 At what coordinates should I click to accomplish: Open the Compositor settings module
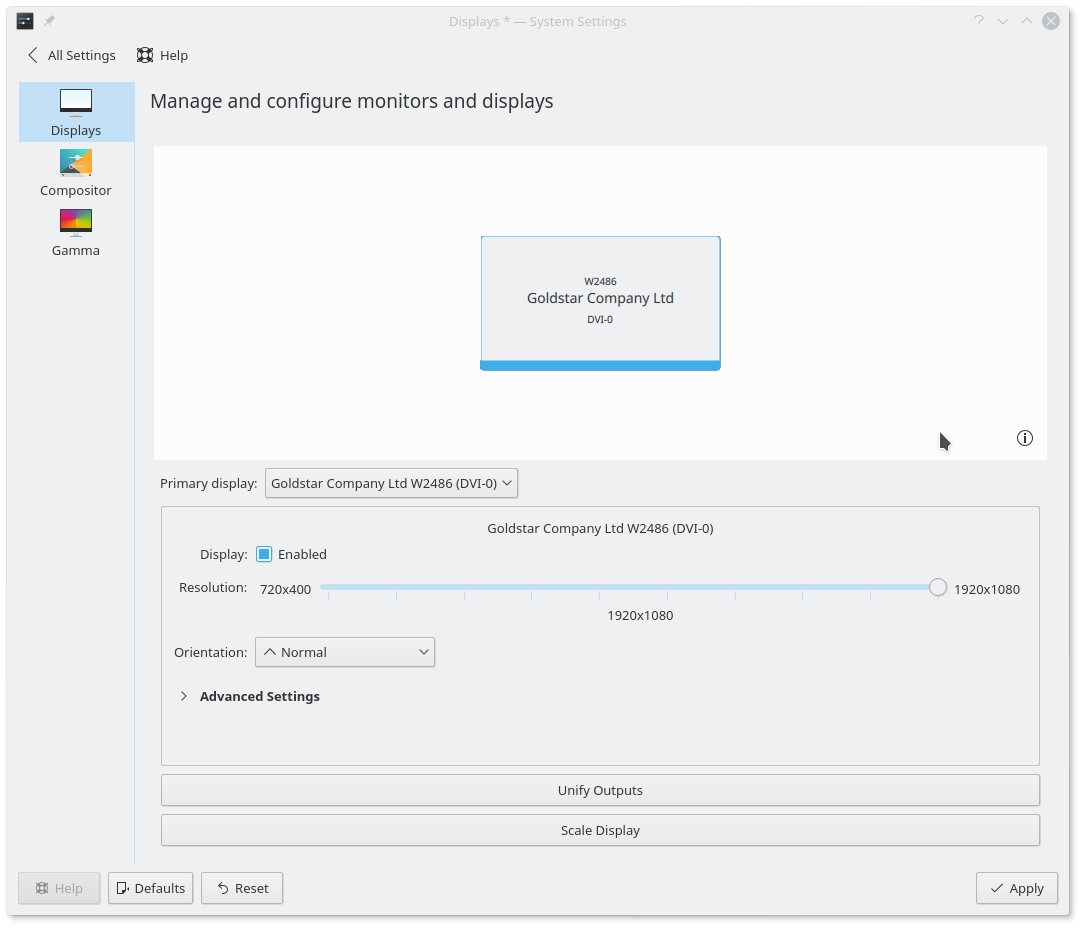76,172
